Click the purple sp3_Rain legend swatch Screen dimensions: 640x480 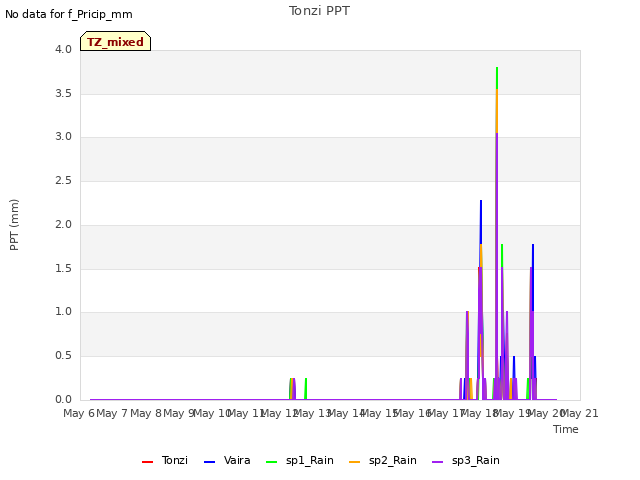(x=438, y=462)
